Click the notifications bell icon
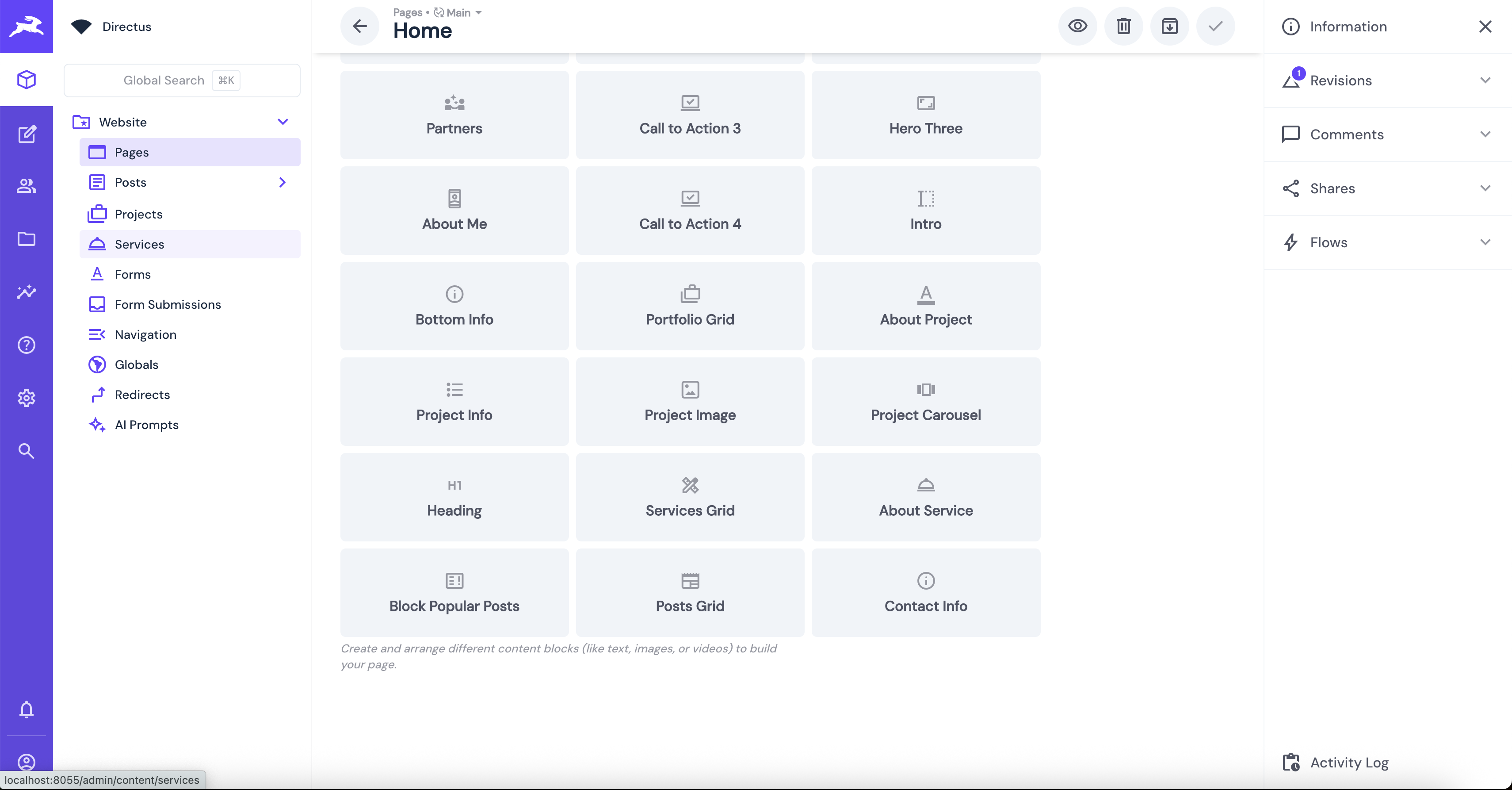Viewport: 1512px width, 790px height. pyautogui.click(x=27, y=709)
